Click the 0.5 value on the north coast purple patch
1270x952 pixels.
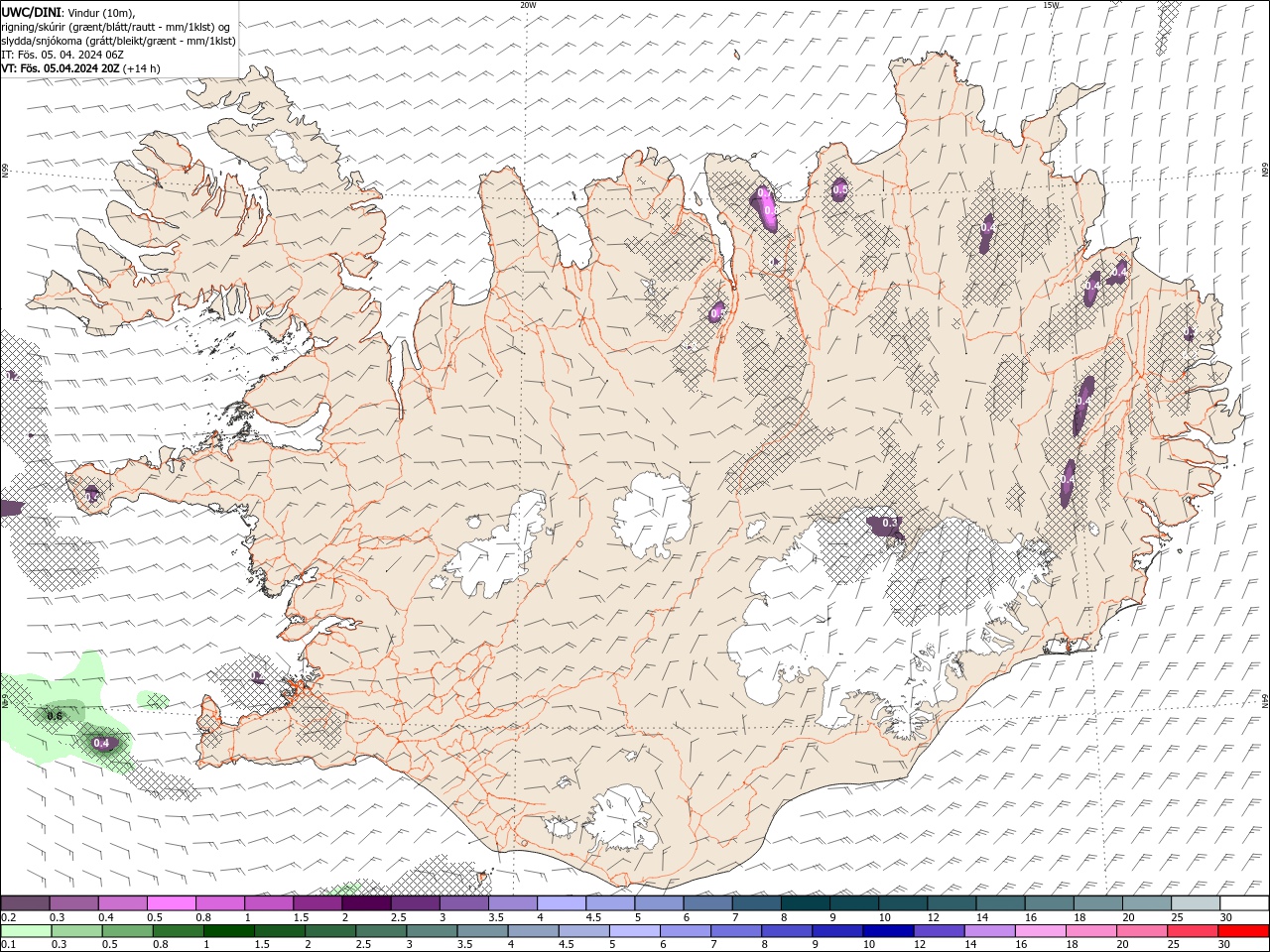tap(840, 189)
